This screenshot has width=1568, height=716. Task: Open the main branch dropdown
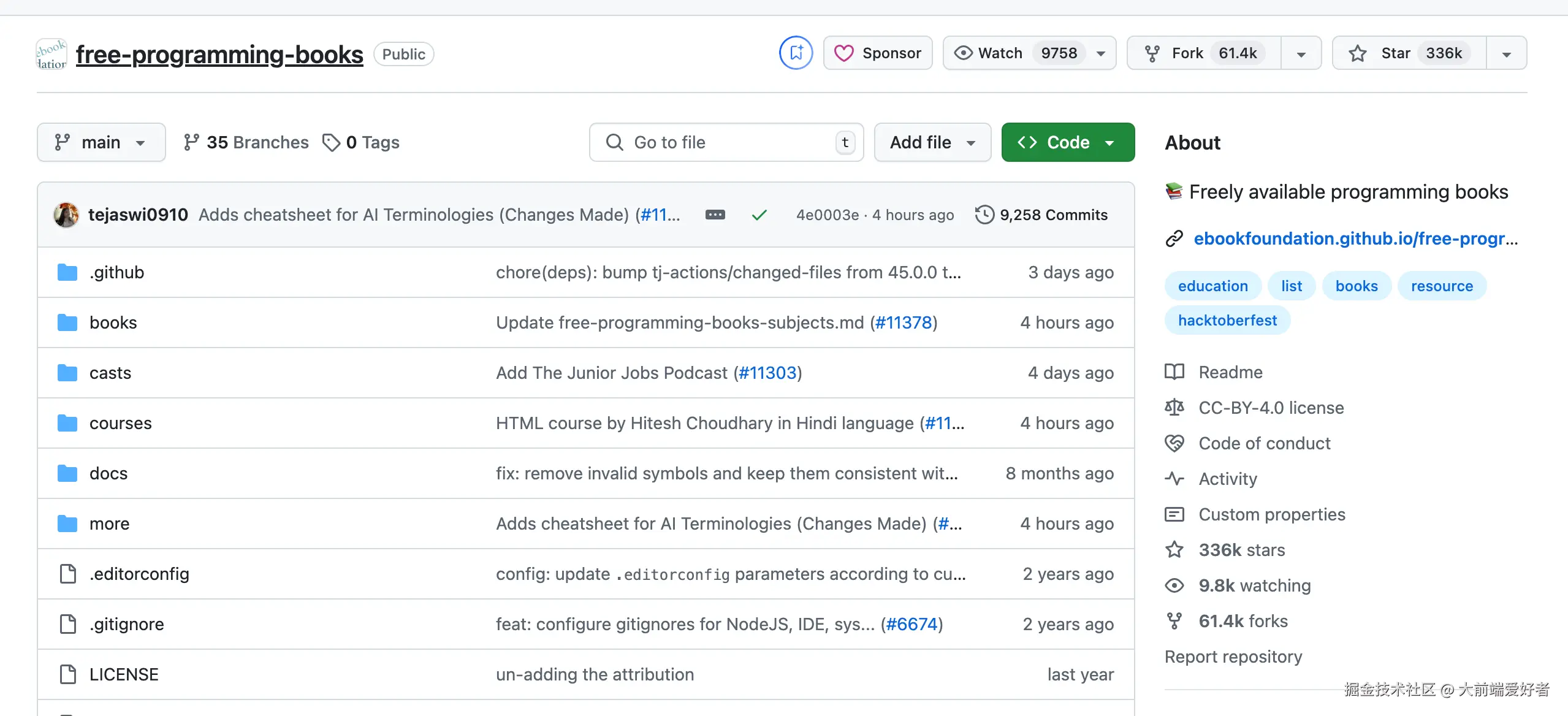[x=101, y=143]
